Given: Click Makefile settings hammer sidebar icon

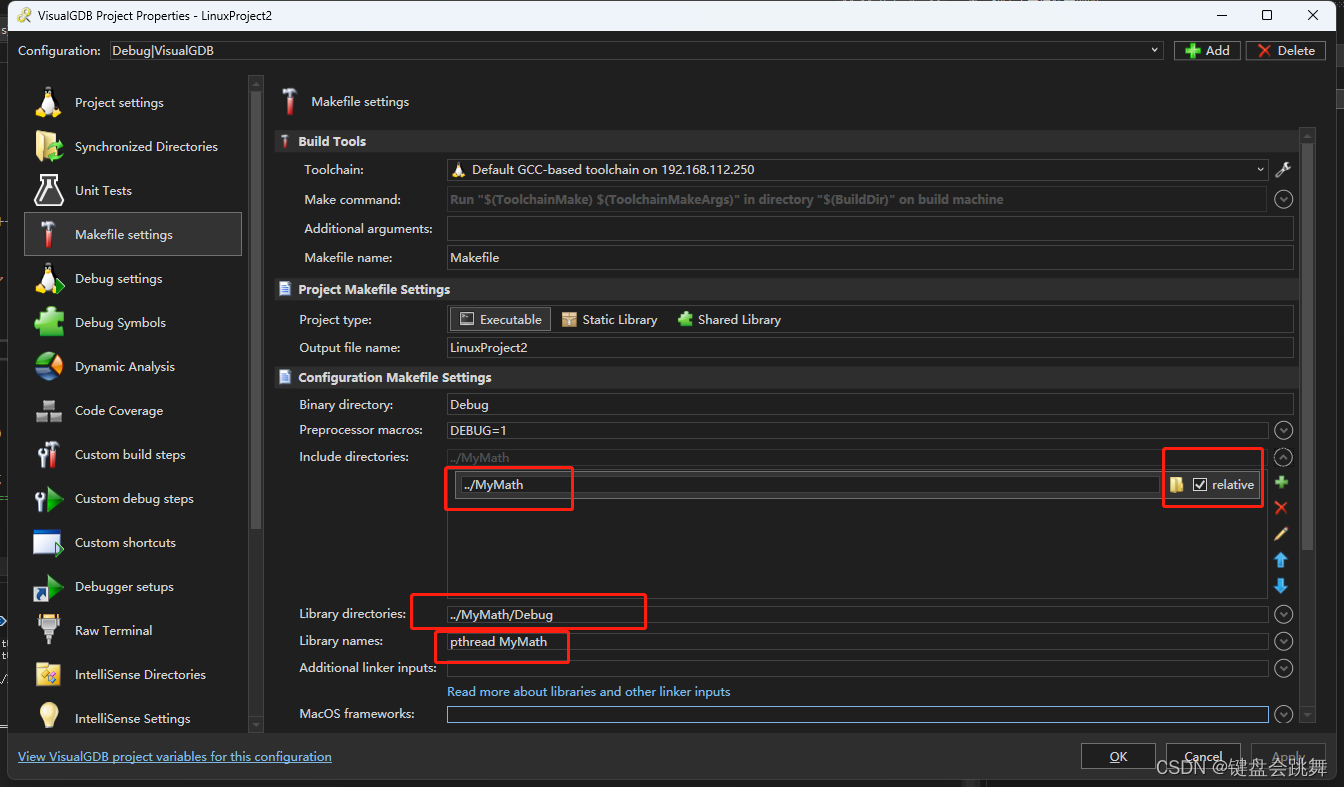Looking at the screenshot, I should (x=48, y=234).
